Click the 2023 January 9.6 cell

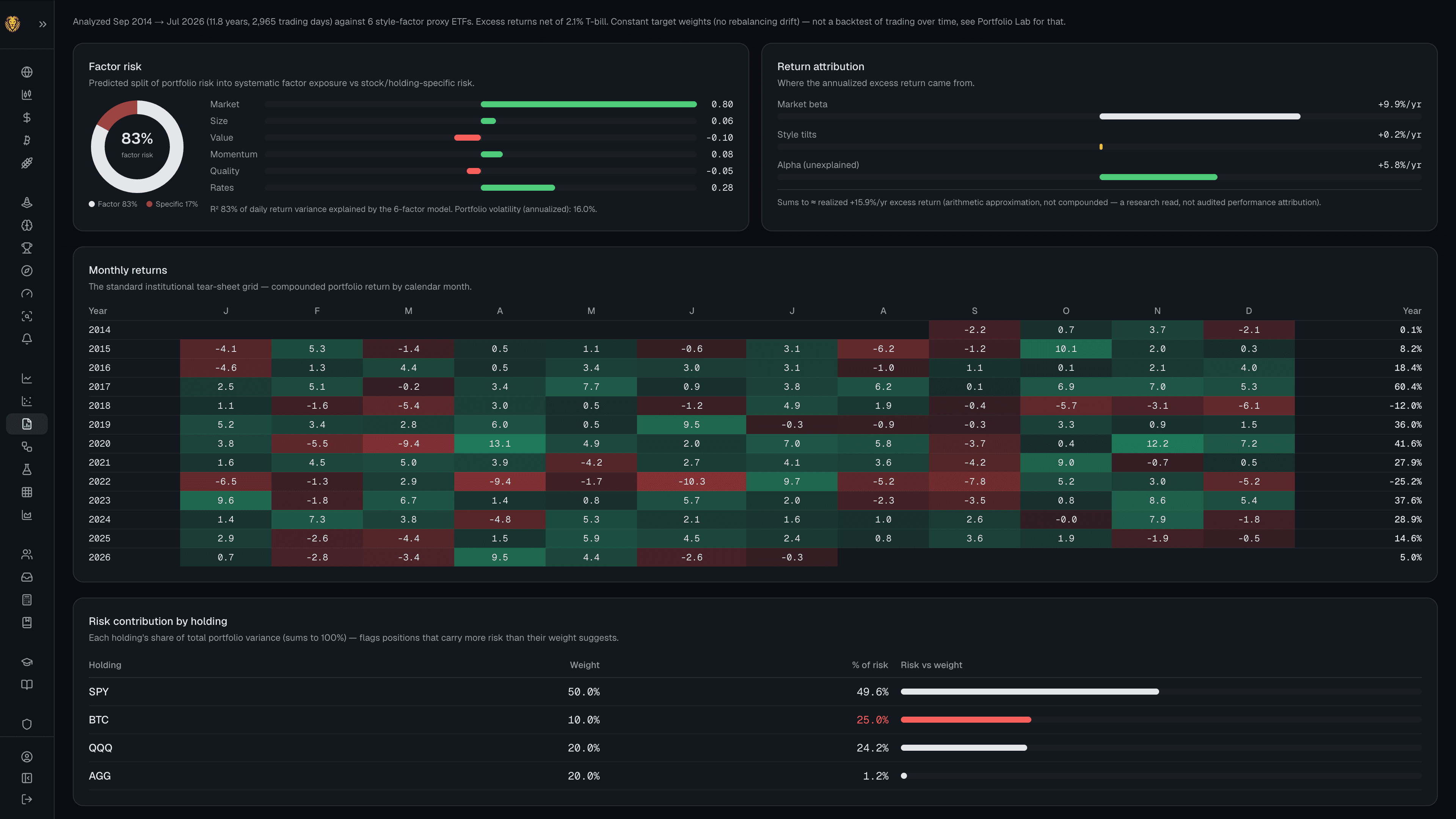coord(226,501)
